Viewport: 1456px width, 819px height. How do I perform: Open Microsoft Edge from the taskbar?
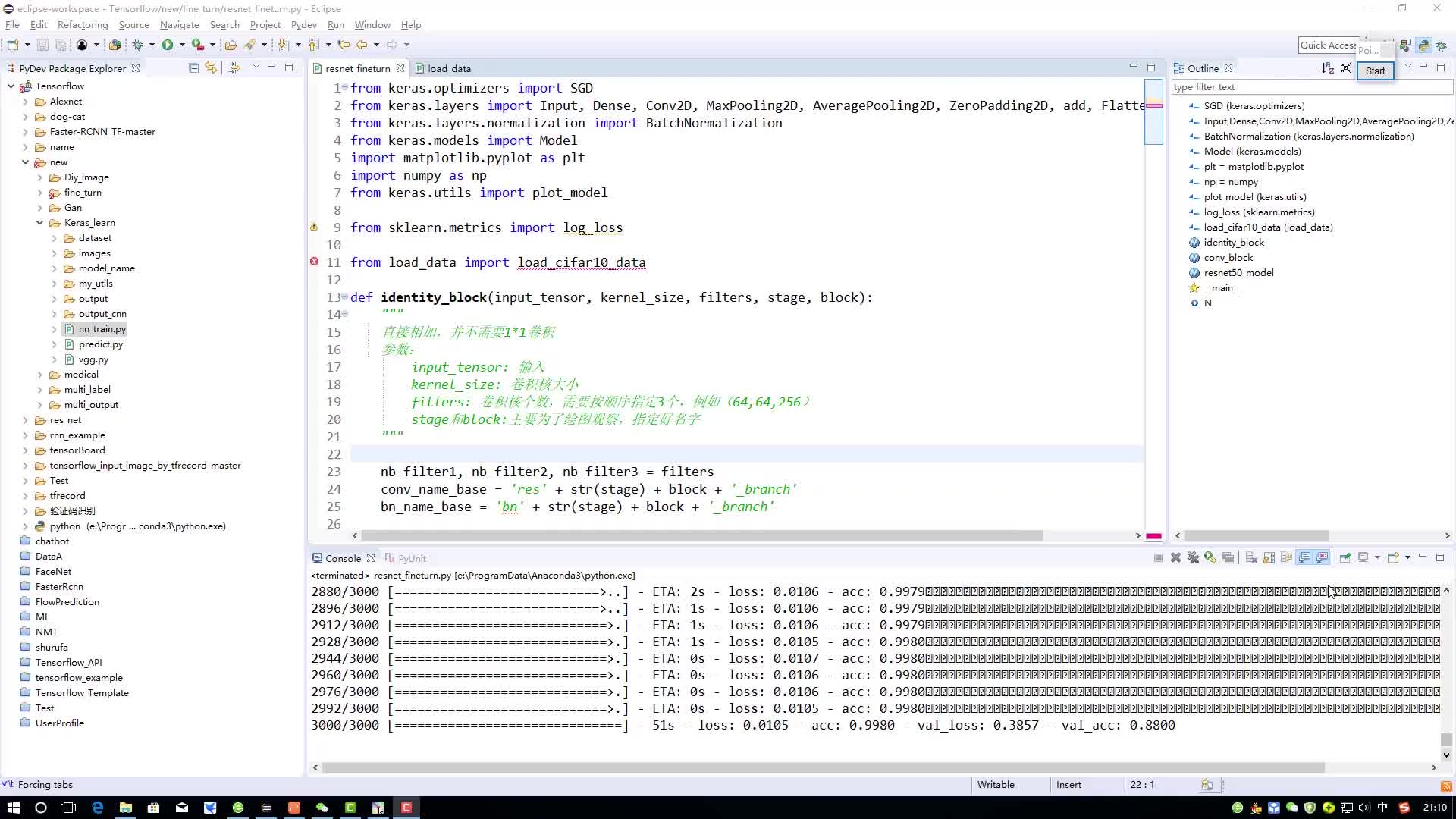97,808
